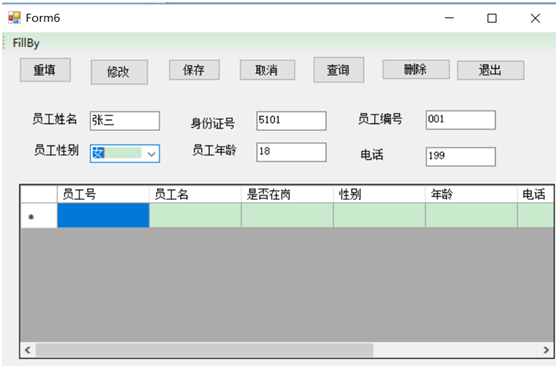Image resolution: width=558 pixels, height=368 pixels.
Task: Minimize the Form6 window
Action: (x=449, y=18)
